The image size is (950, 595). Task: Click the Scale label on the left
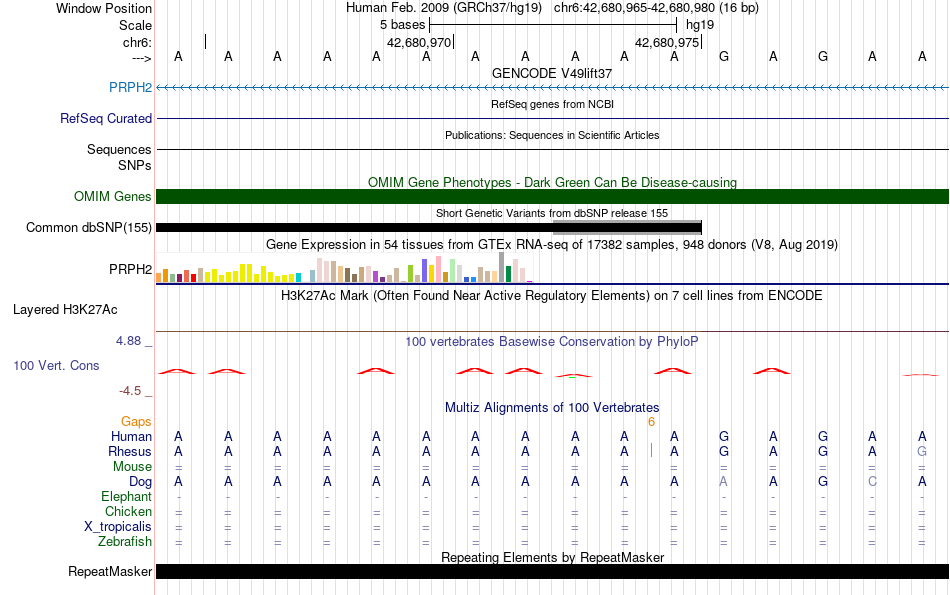click(x=135, y=25)
